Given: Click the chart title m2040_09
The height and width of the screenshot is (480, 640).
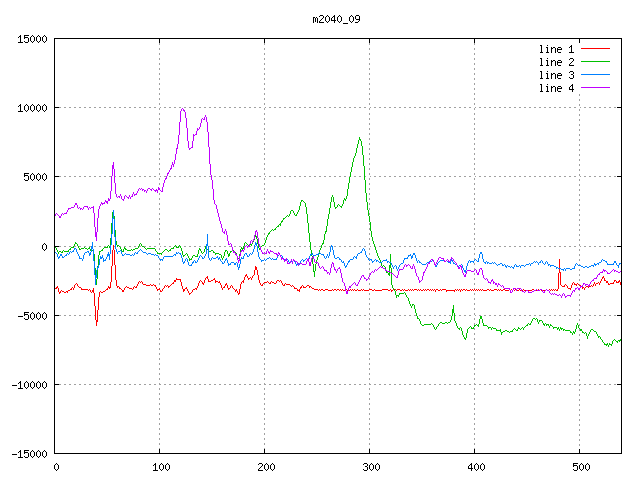Looking at the screenshot, I should 336,19.
